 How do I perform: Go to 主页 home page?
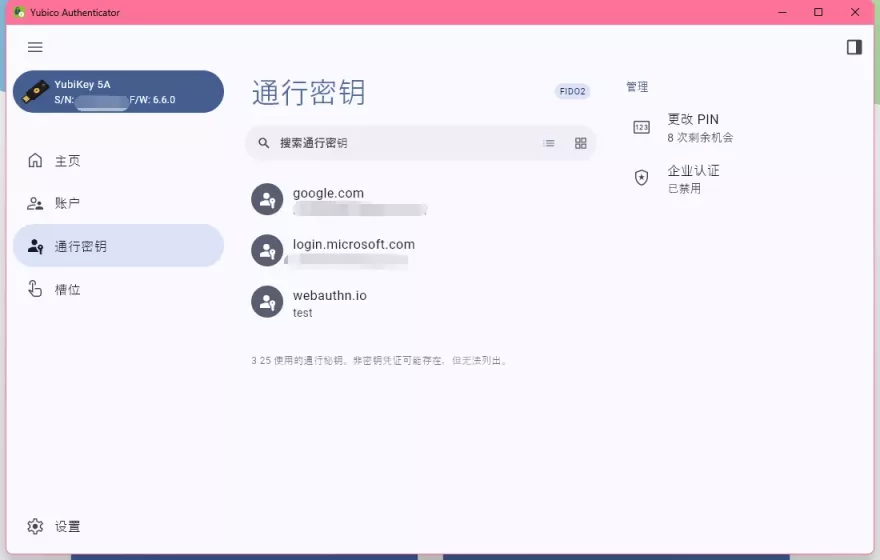[68, 161]
